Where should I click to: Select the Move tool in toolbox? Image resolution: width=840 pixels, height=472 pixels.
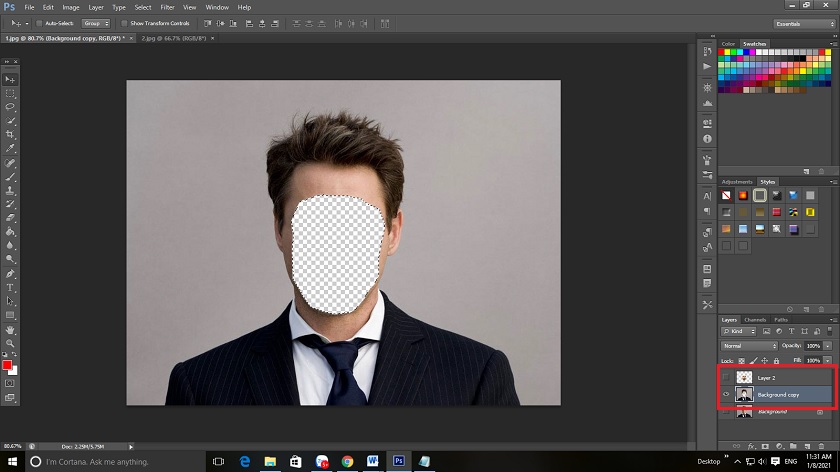pos(10,79)
